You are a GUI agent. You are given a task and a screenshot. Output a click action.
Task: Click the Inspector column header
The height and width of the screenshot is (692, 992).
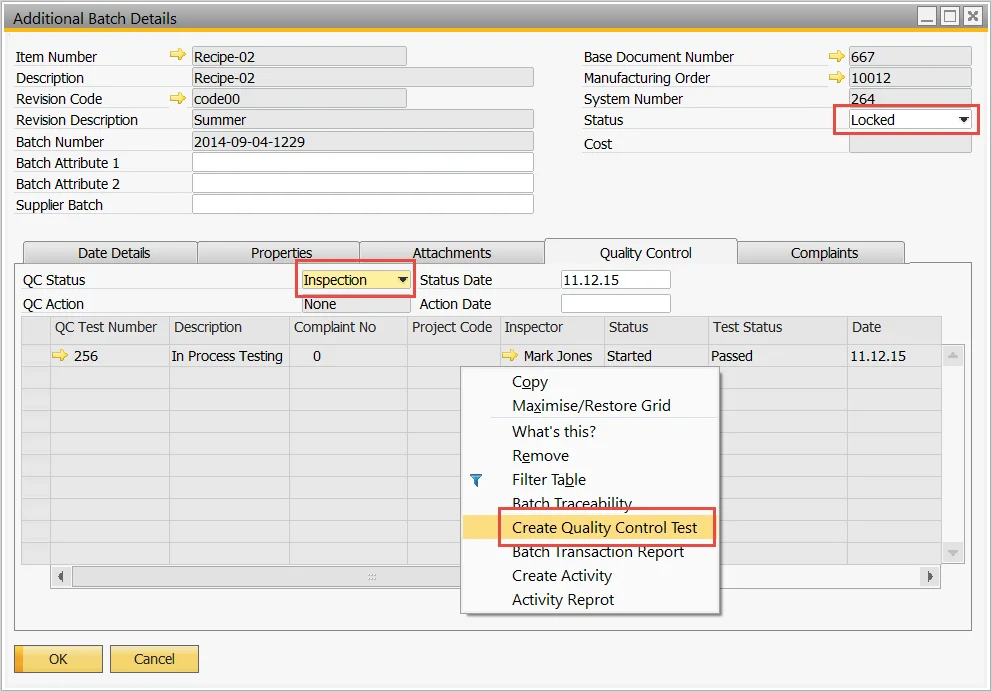(x=552, y=327)
